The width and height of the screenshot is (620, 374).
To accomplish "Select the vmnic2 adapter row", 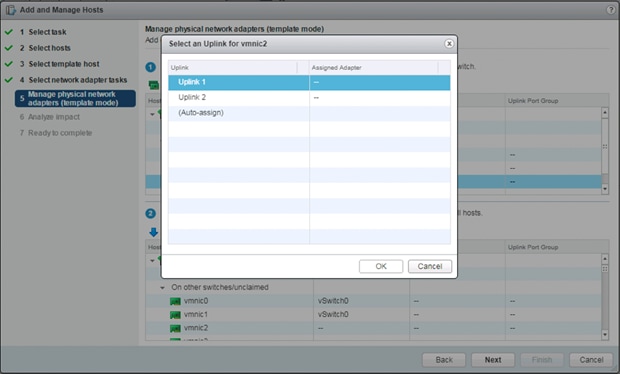I will [373, 328].
